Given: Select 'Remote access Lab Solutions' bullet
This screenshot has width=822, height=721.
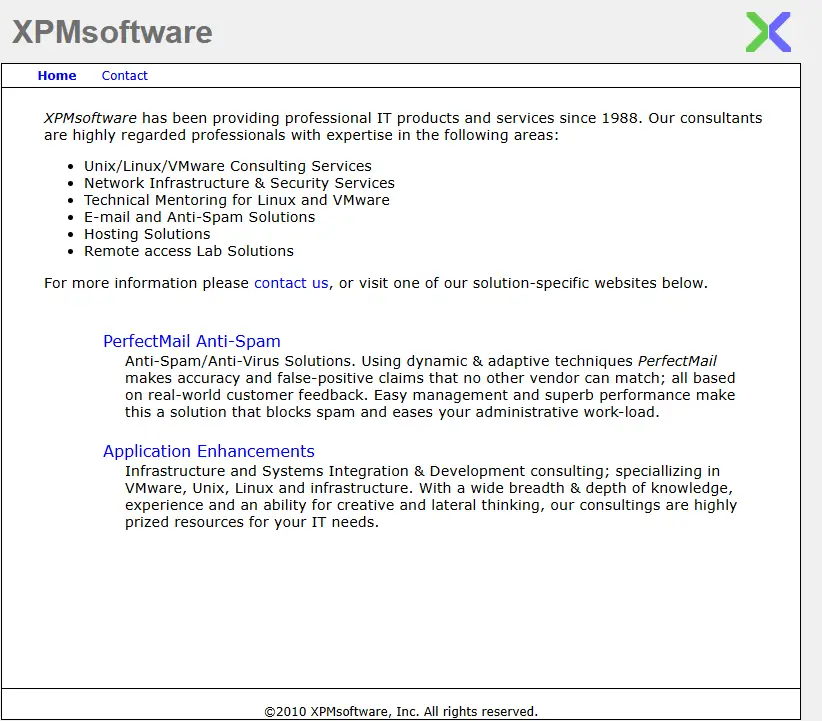Looking at the screenshot, I should coord(189,251).
